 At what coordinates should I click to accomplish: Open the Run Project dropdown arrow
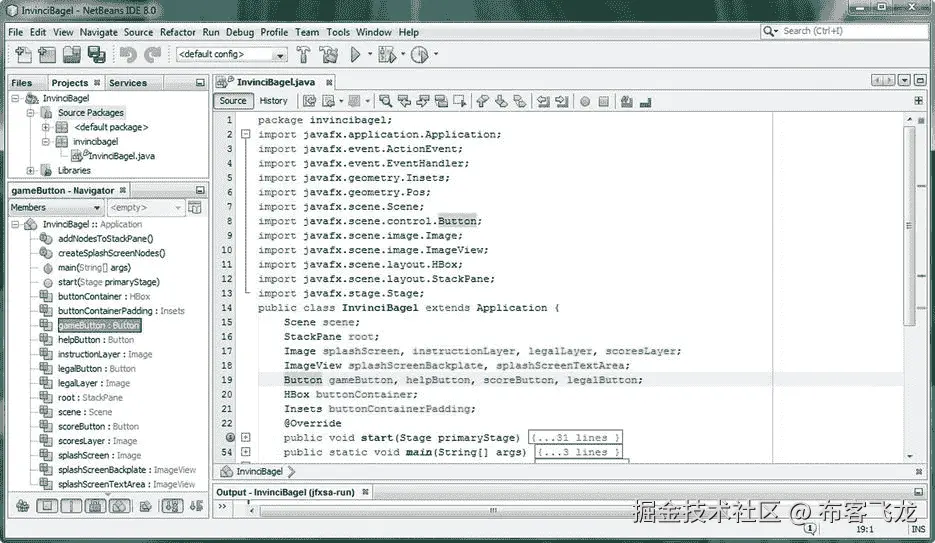[x=370, y=54]
